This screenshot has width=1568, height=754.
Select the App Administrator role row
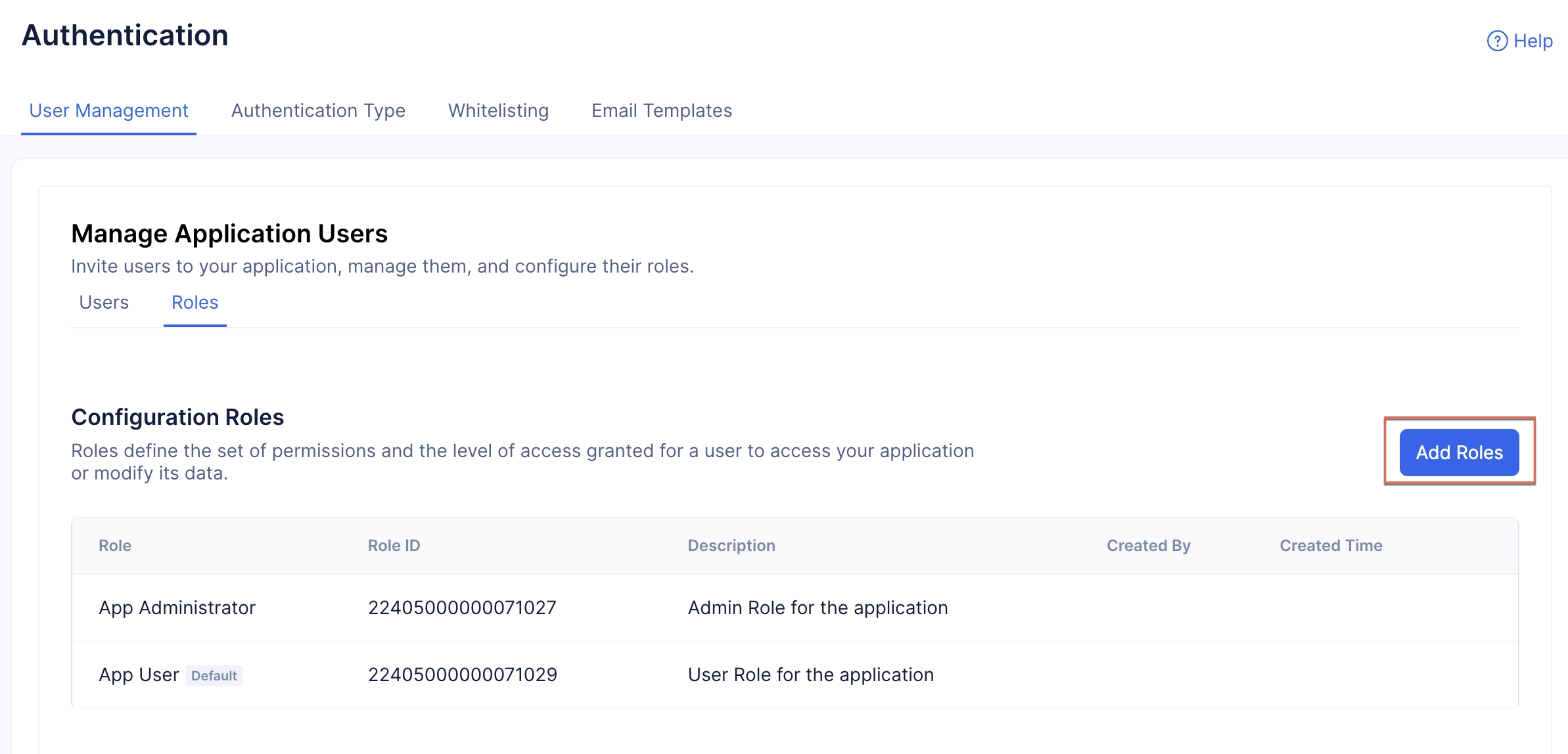coord(795,608)
